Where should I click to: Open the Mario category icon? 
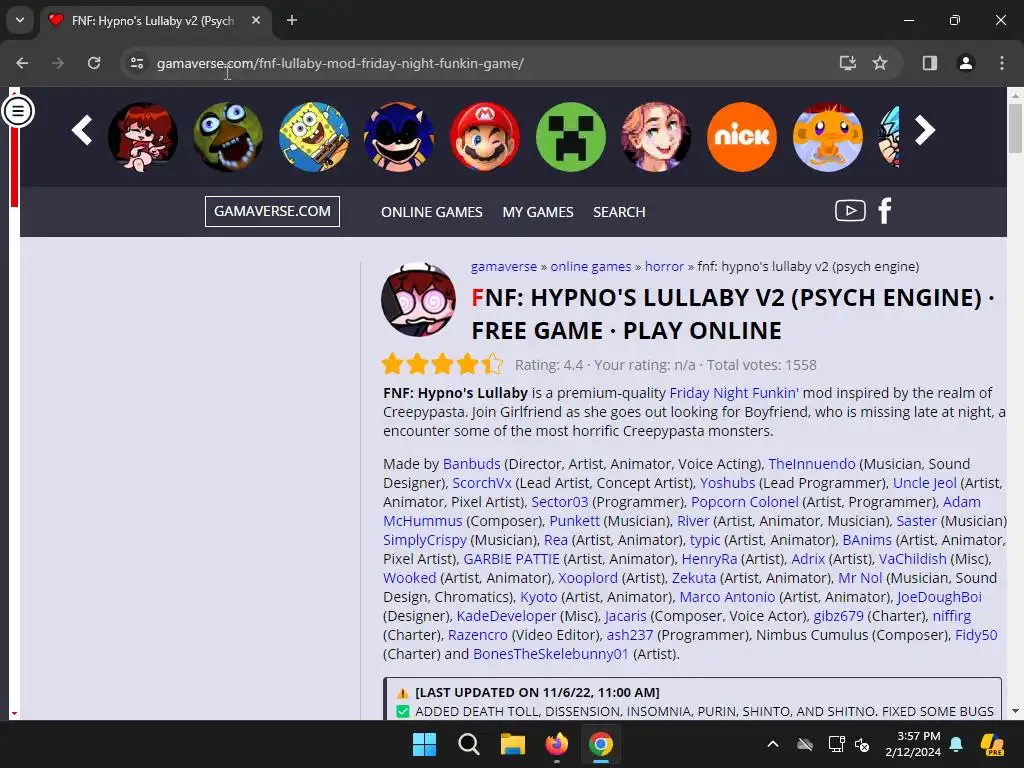click(x=485, y=136)
